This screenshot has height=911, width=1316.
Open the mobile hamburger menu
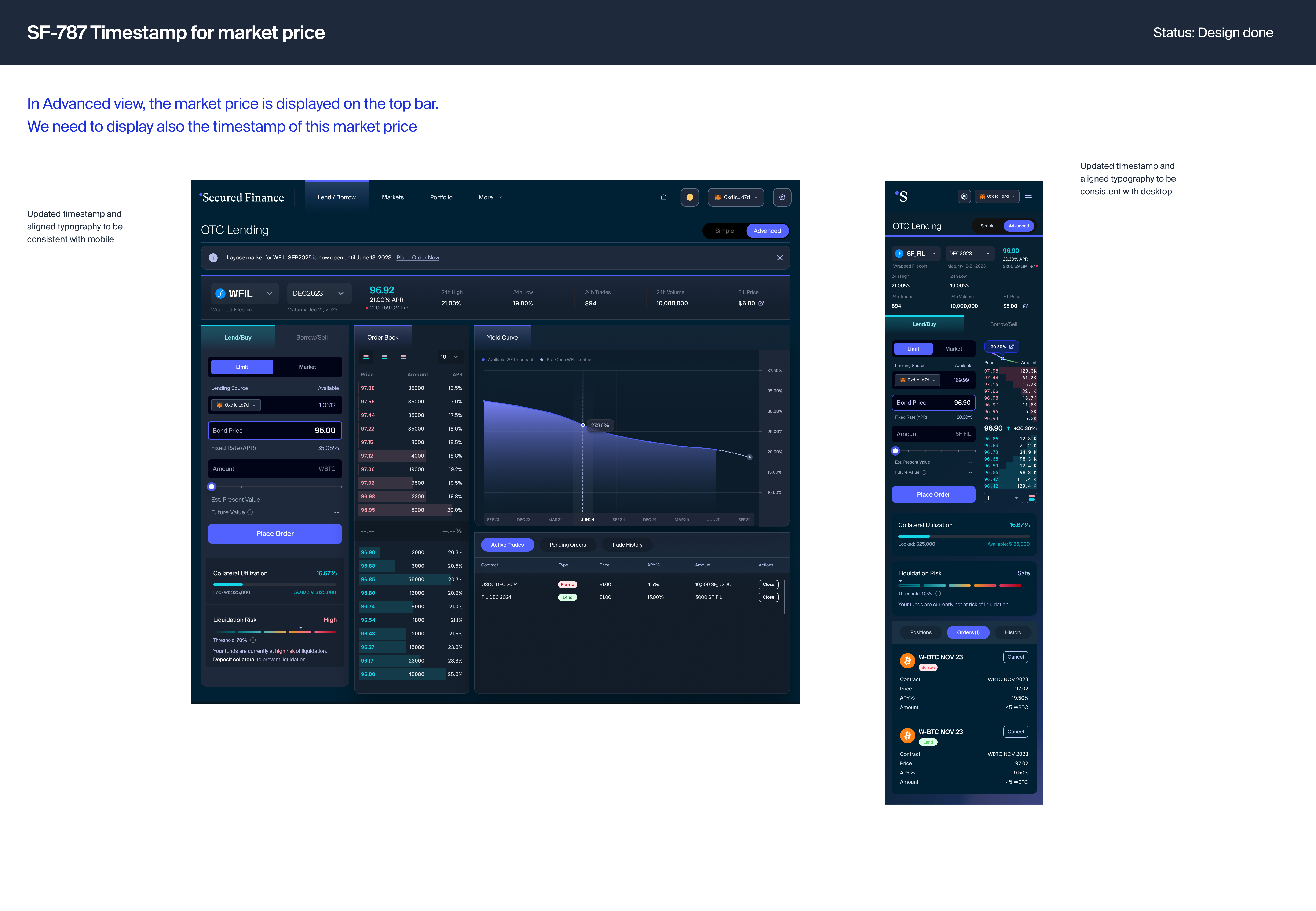point(1028,196)
